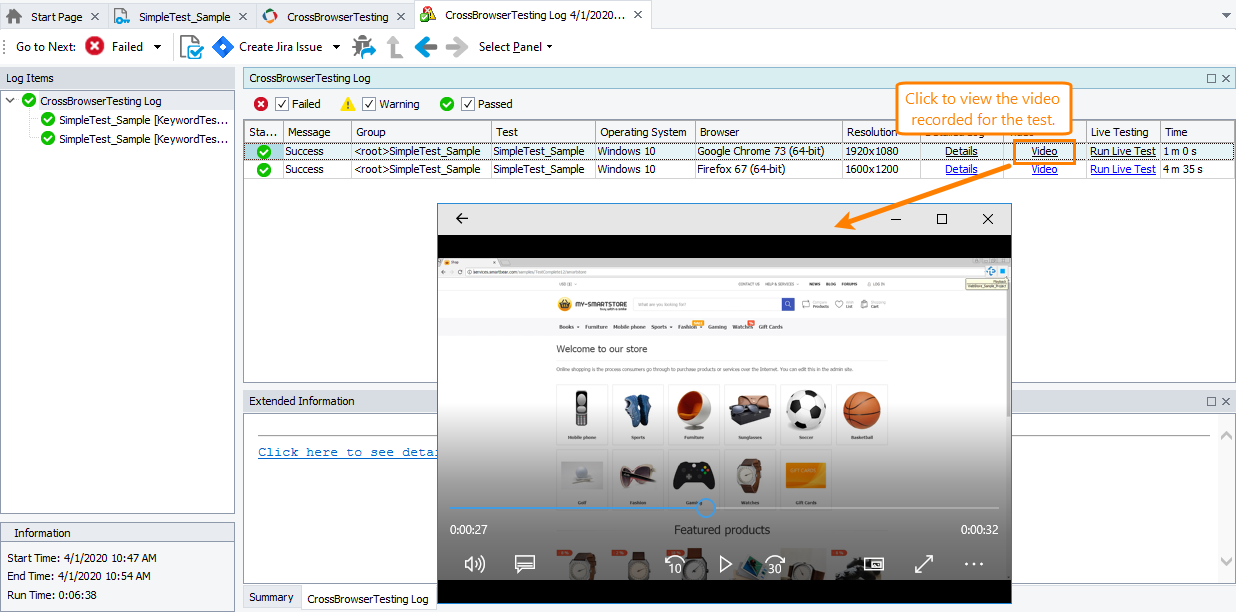
Task: Disable the Passed filter checkbox
Action: click(468, 104)
